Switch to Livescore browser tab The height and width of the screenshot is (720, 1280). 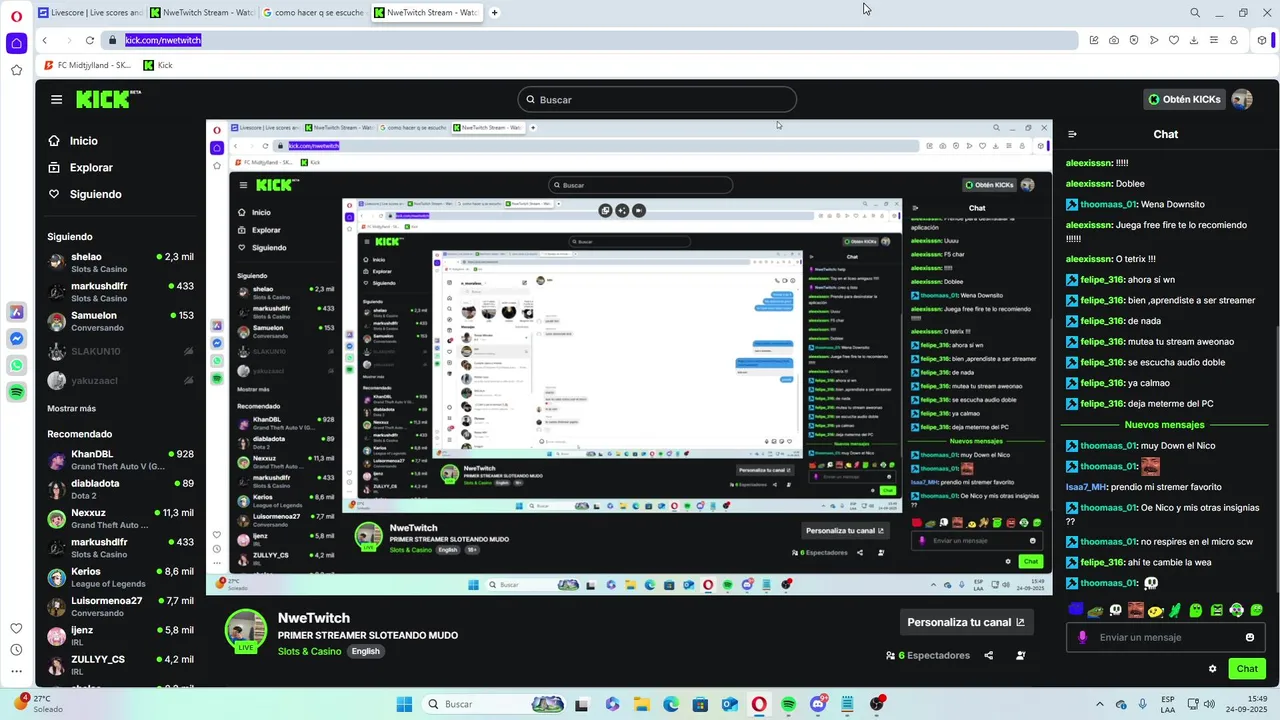[x=90, y=13]
